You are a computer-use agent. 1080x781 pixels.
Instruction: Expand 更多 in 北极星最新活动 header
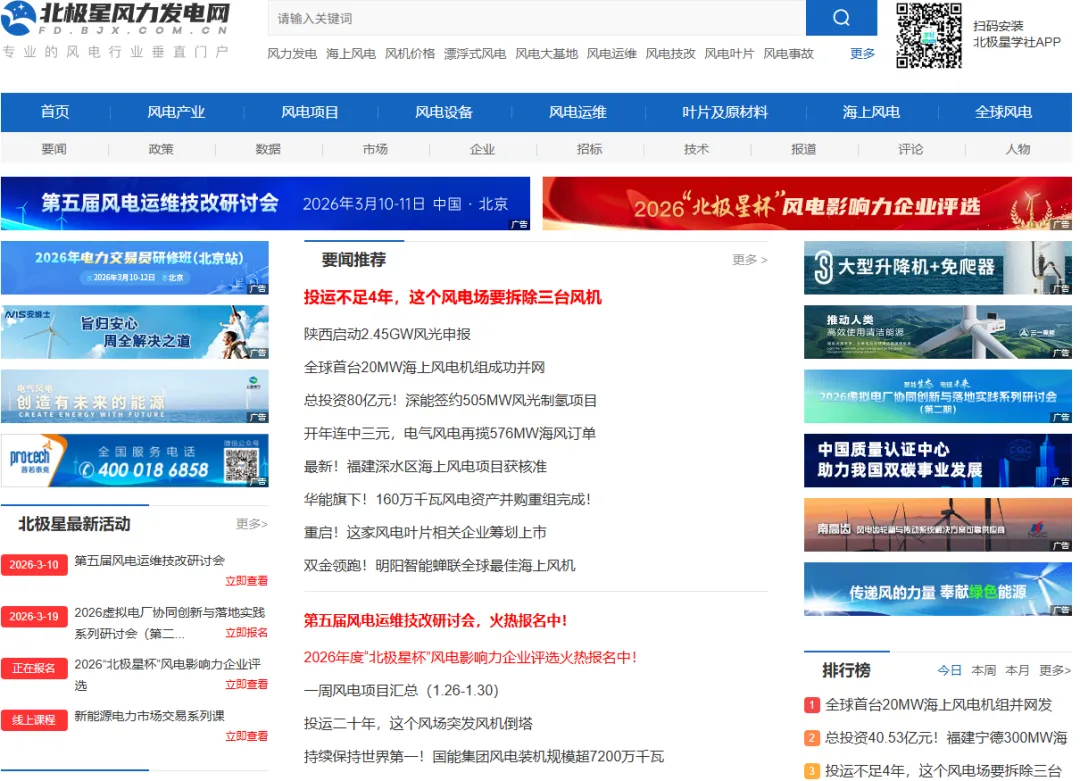click(251, 524)
